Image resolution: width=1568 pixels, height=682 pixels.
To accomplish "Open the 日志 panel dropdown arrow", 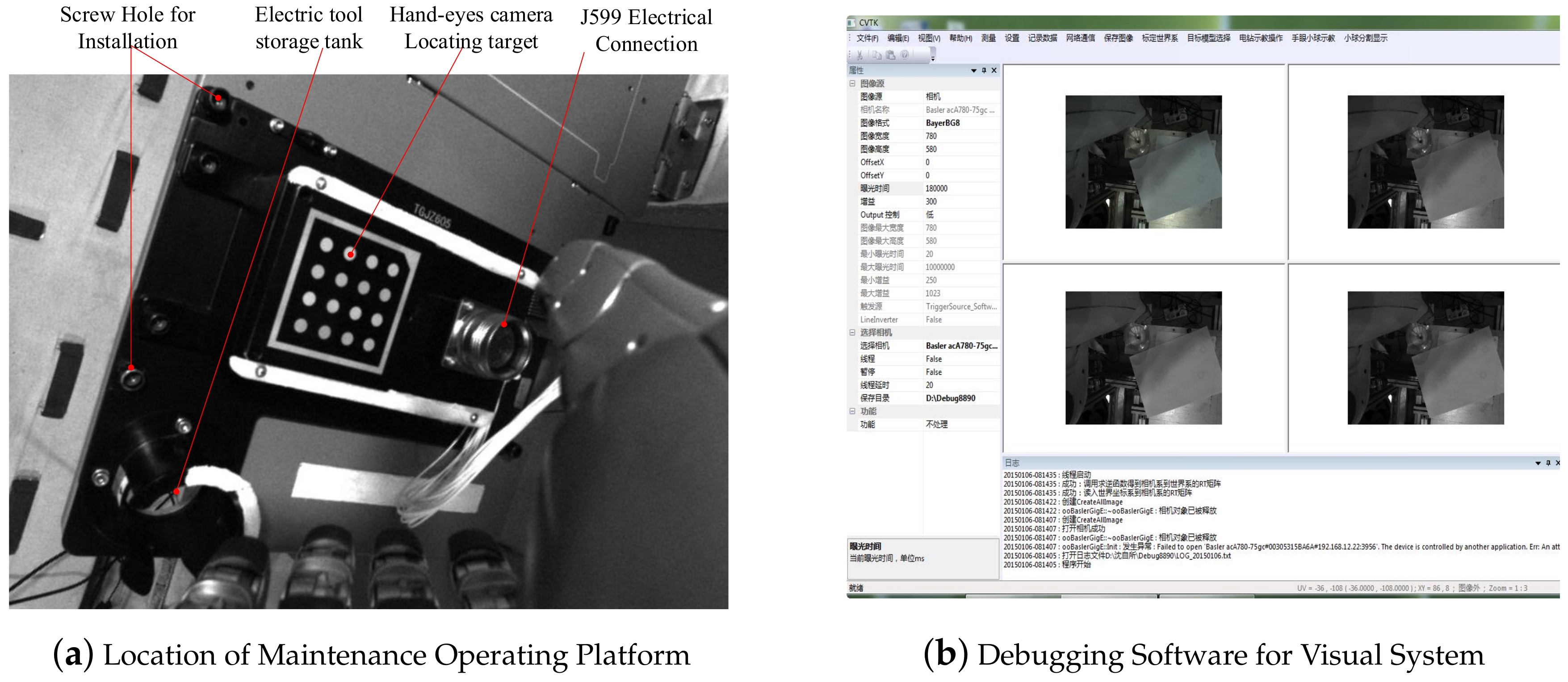I will 1538,463.
